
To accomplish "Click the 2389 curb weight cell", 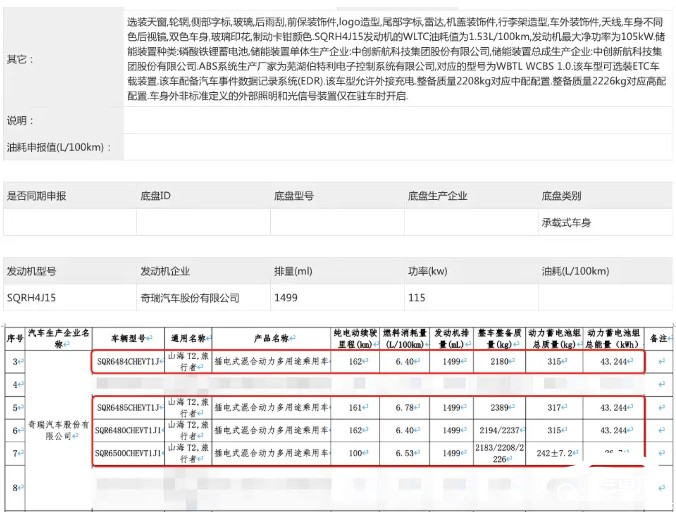I will click(499, 407).
